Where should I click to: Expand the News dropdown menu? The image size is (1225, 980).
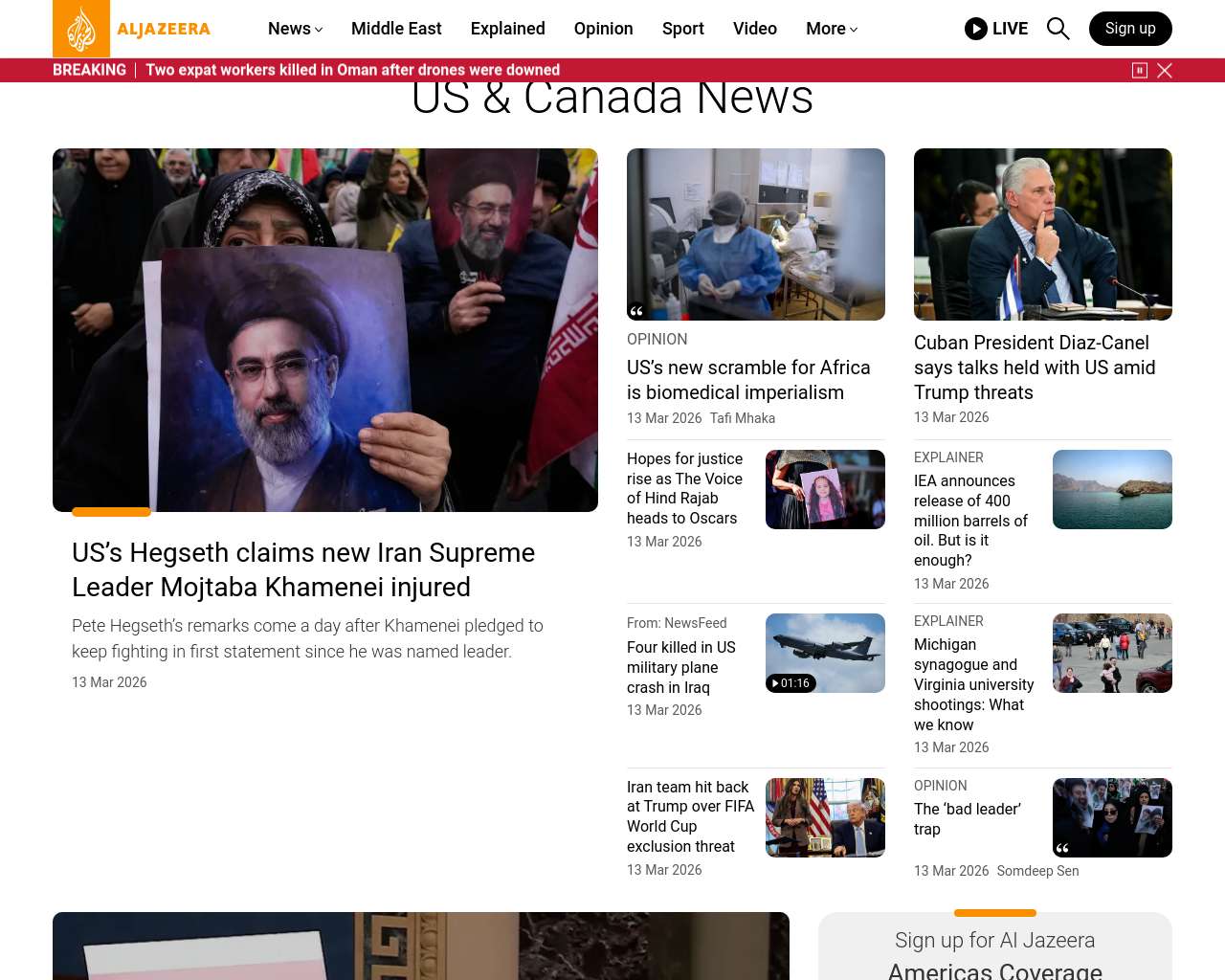click(295, 29)
